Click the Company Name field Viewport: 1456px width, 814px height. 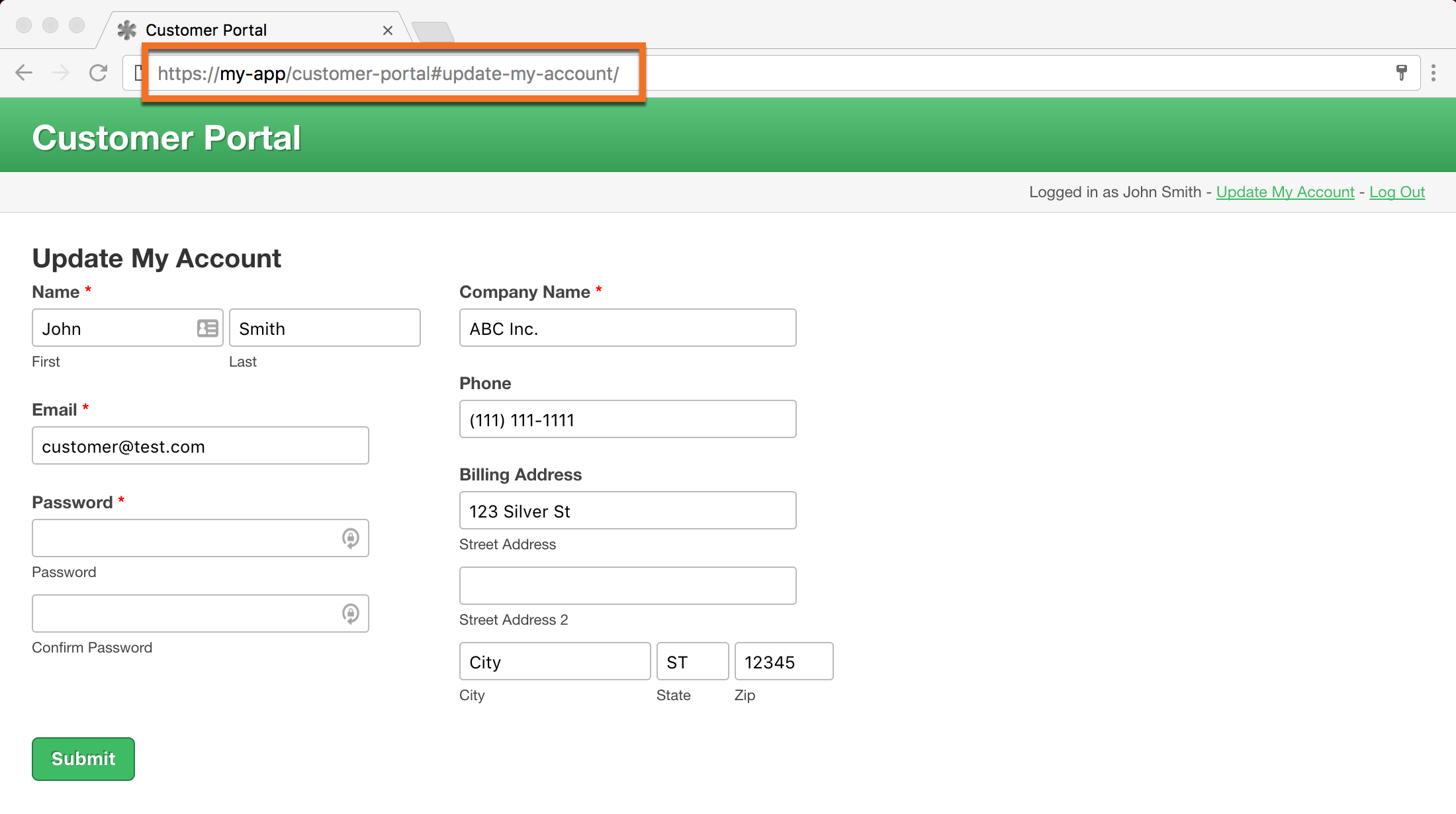coord(627,328)
